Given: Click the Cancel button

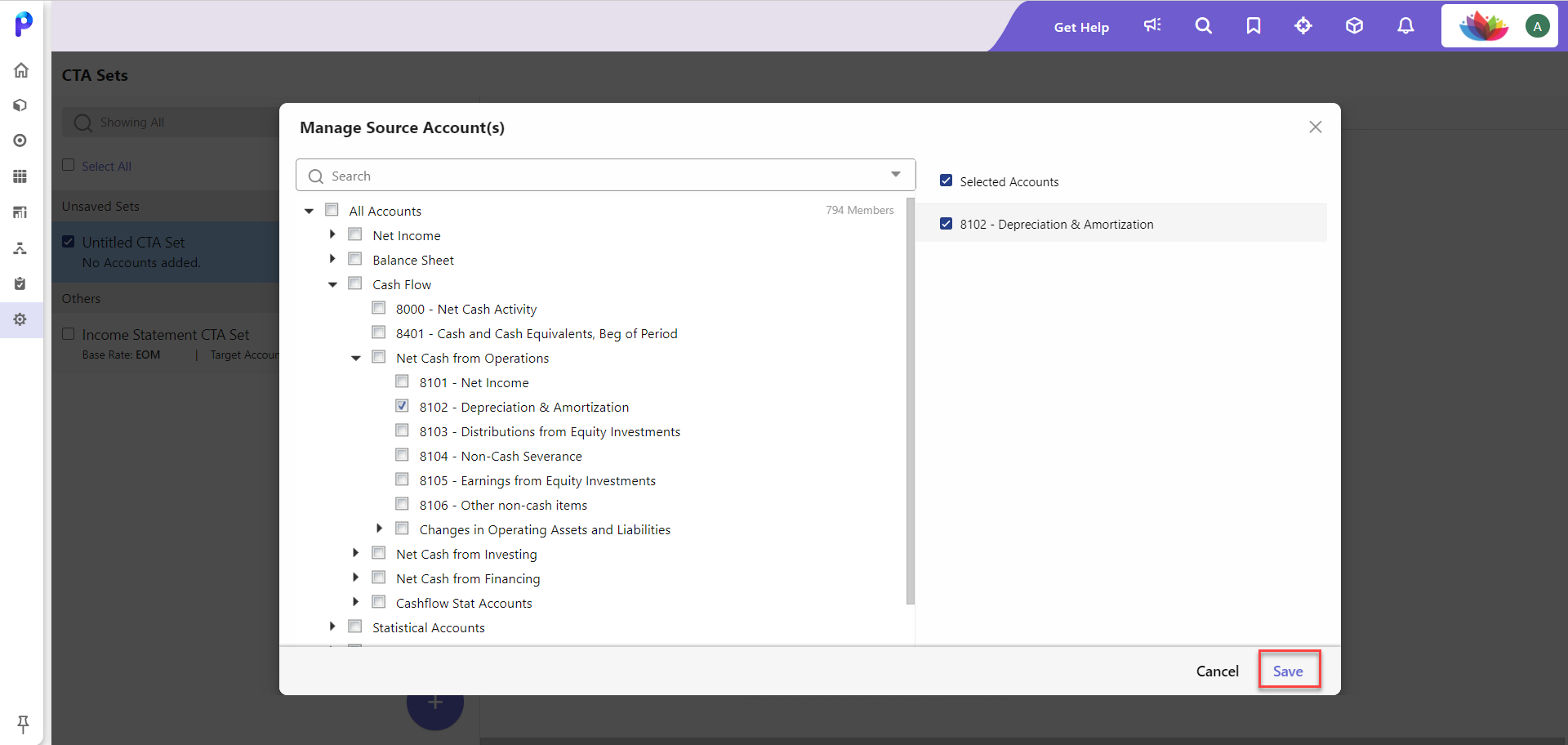Looking at the screenshot, I should point(1217,671).
